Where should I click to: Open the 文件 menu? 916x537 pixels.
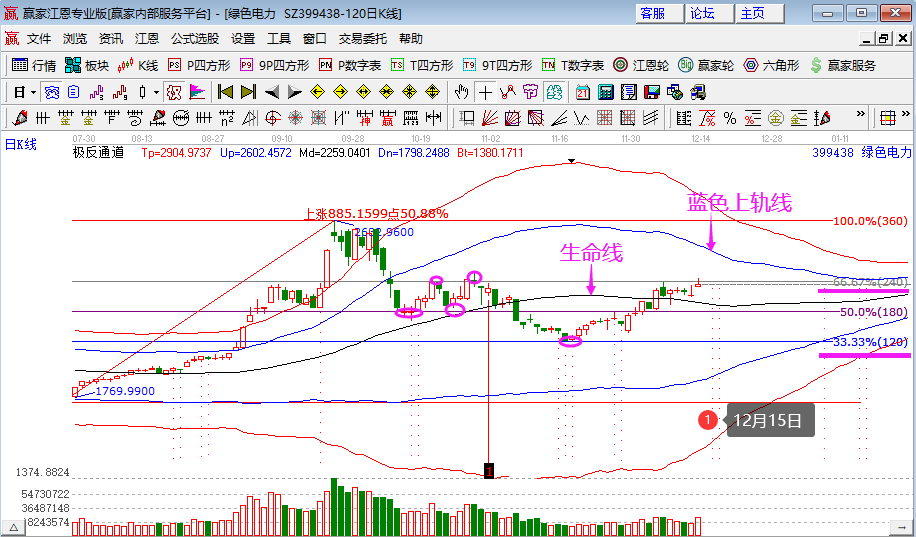(x=39, y=39)
